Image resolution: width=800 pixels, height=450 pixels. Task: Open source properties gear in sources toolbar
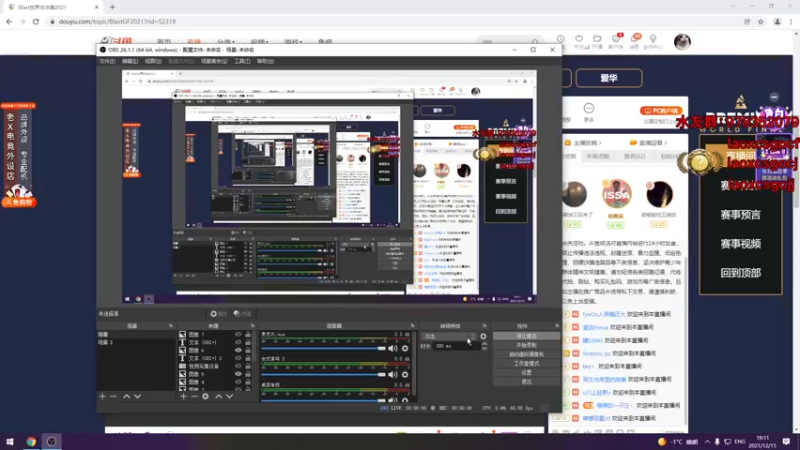(x=206, y=396)
